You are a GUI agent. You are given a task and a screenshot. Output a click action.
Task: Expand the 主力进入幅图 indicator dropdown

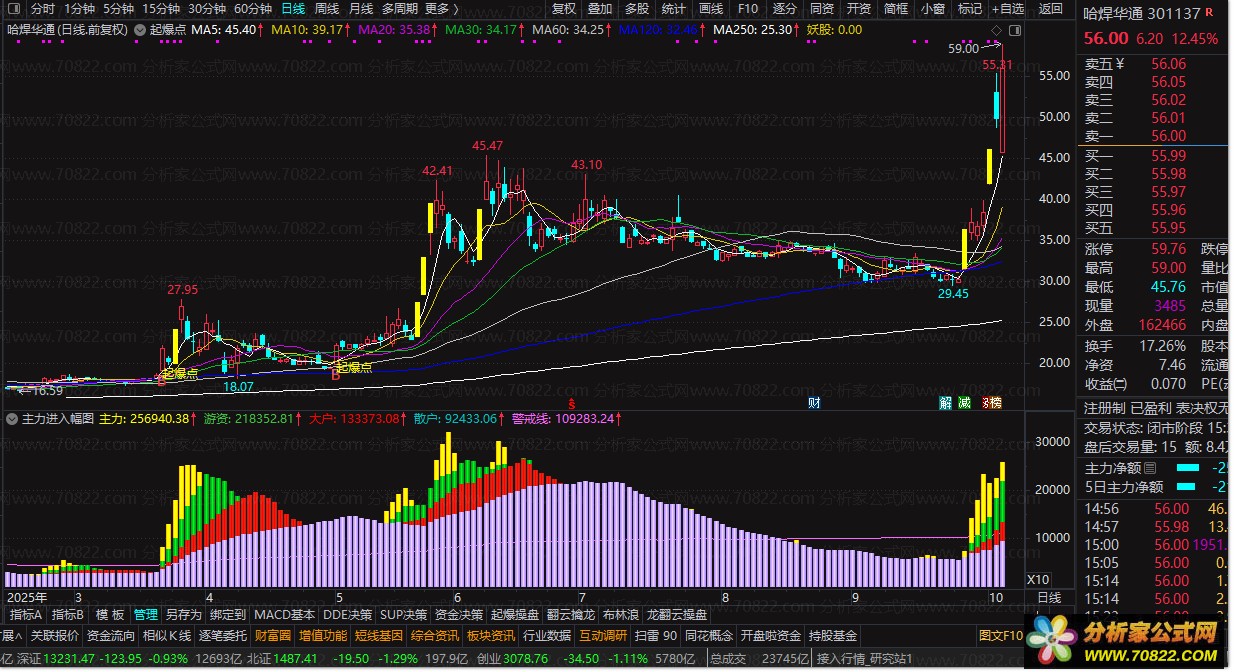coord(12,419)
